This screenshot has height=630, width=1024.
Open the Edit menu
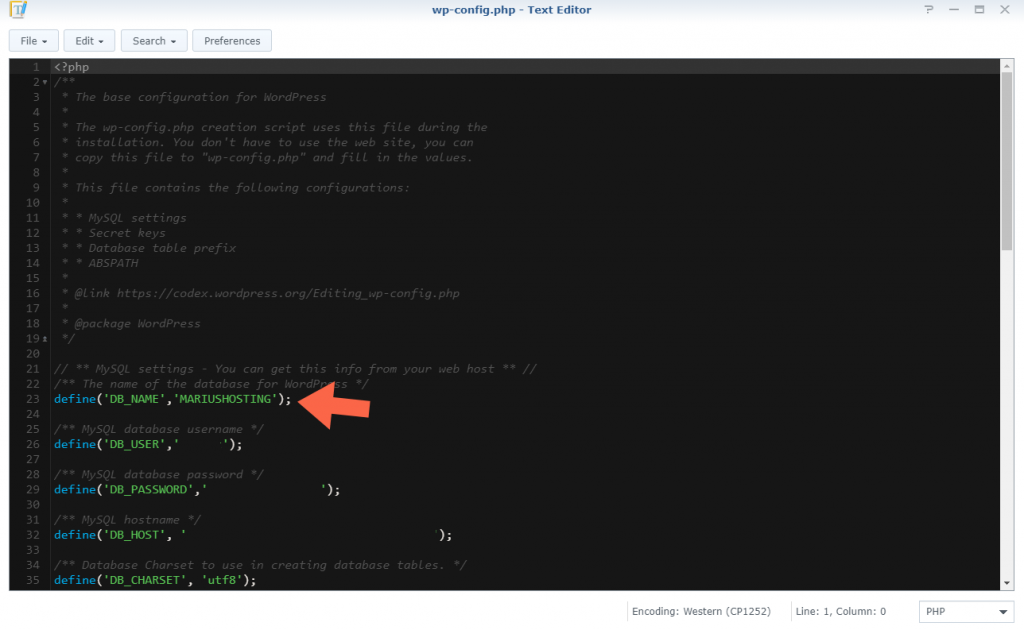pos(89,40)
